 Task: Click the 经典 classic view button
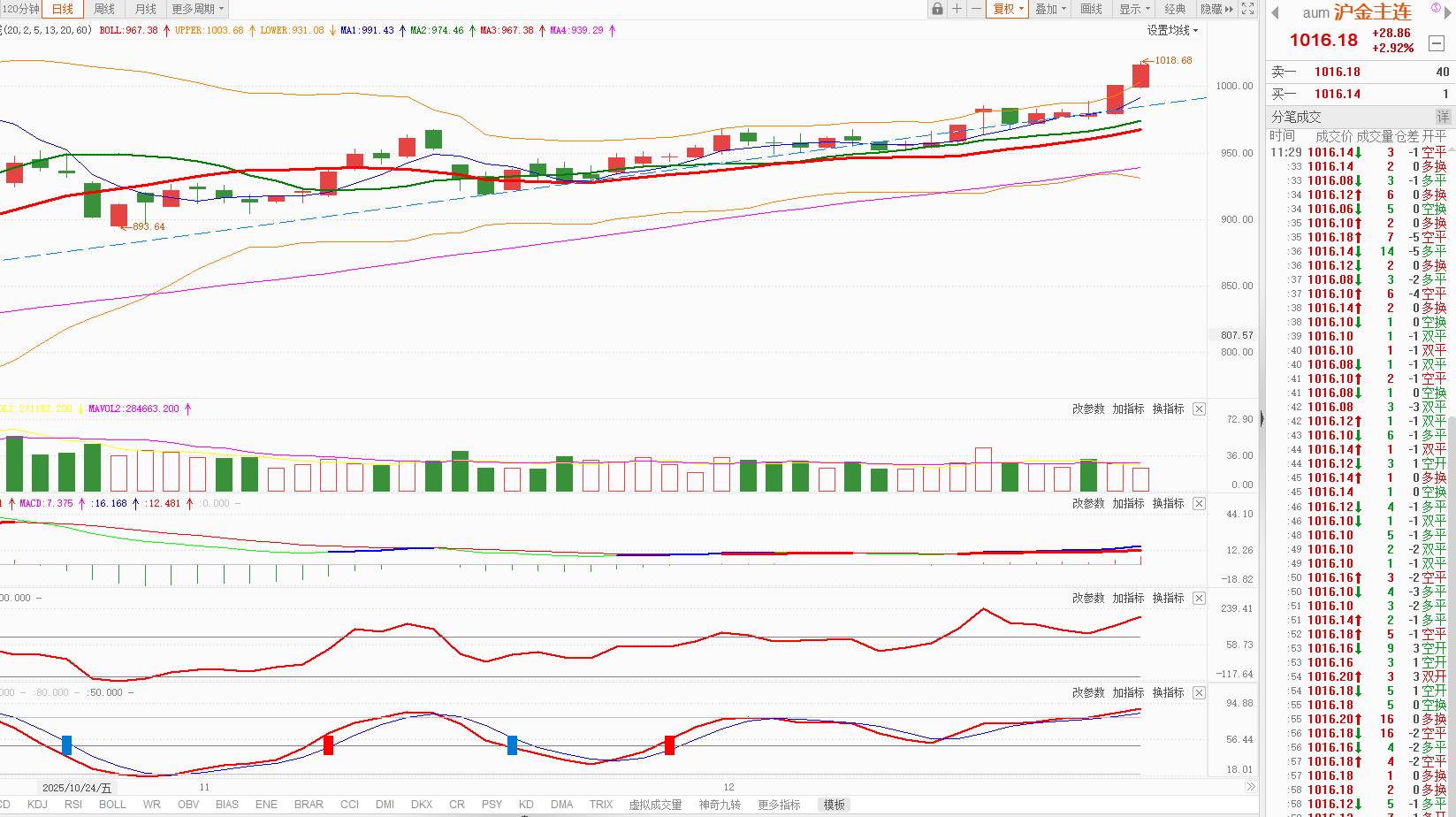click(x=1175, y=9)
